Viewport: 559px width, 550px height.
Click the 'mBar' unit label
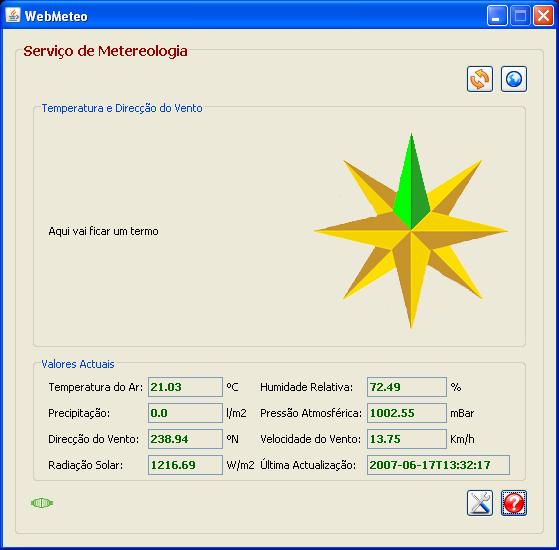tap(462, 413)
